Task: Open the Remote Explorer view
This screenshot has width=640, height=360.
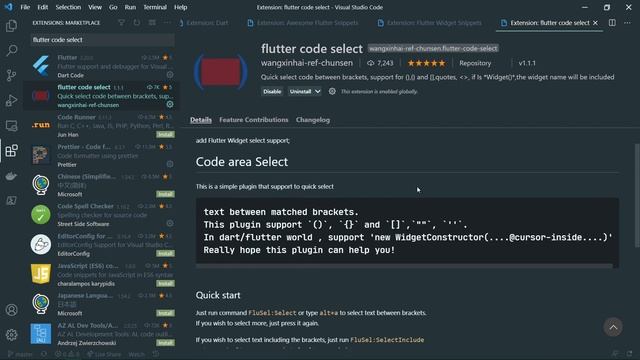Action: (x=11, y=126)
